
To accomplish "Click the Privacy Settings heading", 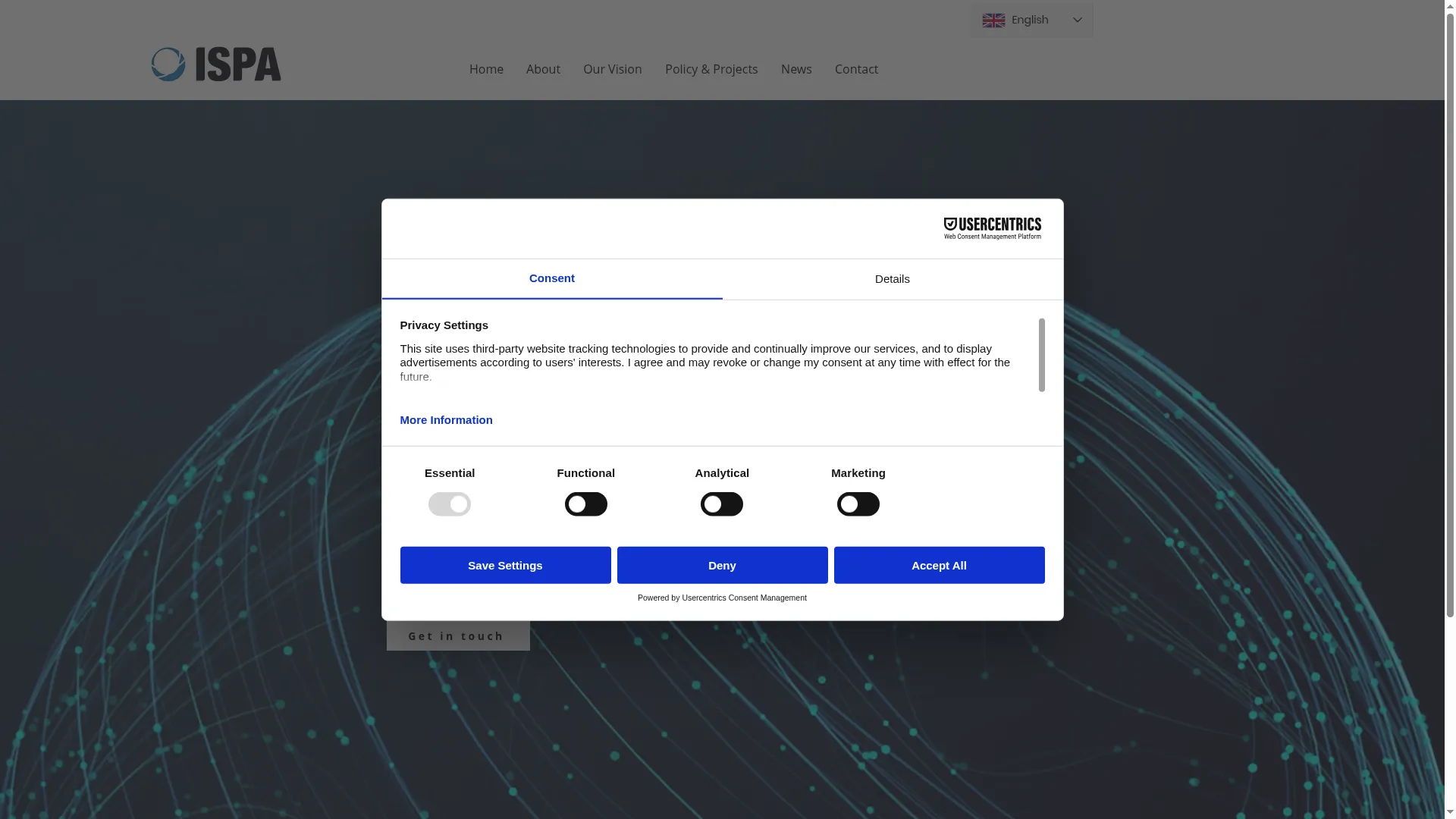I will (444, 325).
